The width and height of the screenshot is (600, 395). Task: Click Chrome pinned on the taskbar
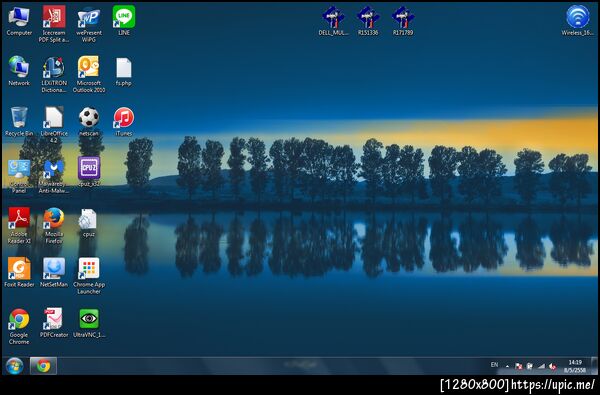pos(43,366)
